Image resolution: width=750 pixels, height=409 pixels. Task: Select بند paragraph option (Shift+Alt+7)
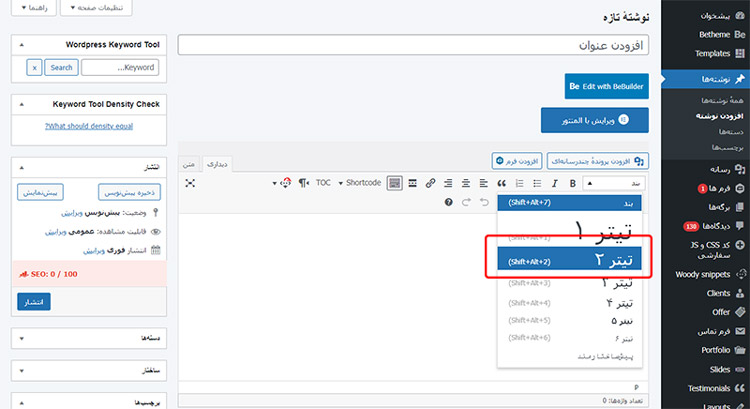[x=569, y=203]
